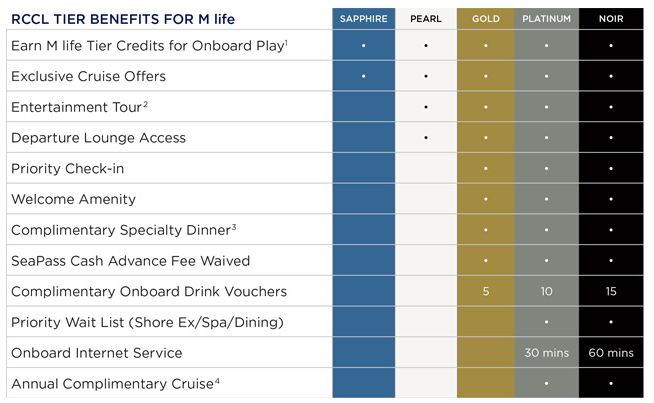Image resolution: width=654 pixels, height=403 pixels.
Task: Click Noir 60 mins internet cell
Action: click(610, 353)
